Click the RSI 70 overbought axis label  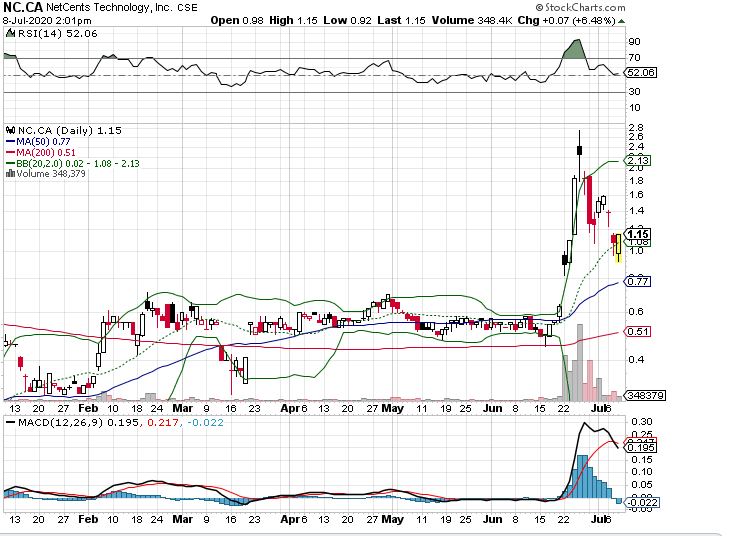point(634,58)
